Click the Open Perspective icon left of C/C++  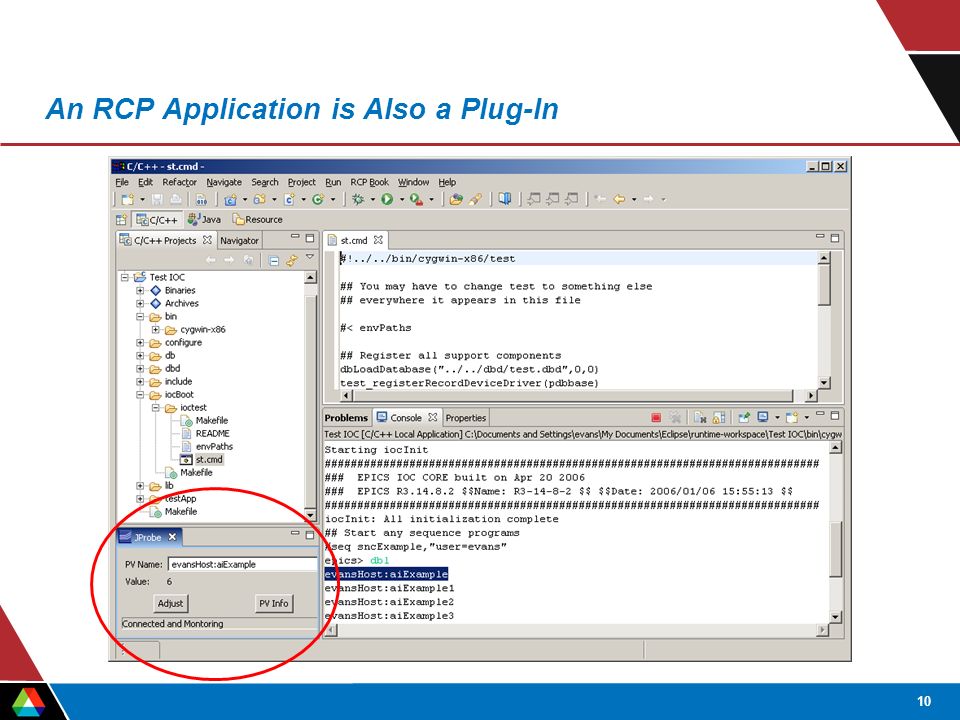[x=121, y=220]
